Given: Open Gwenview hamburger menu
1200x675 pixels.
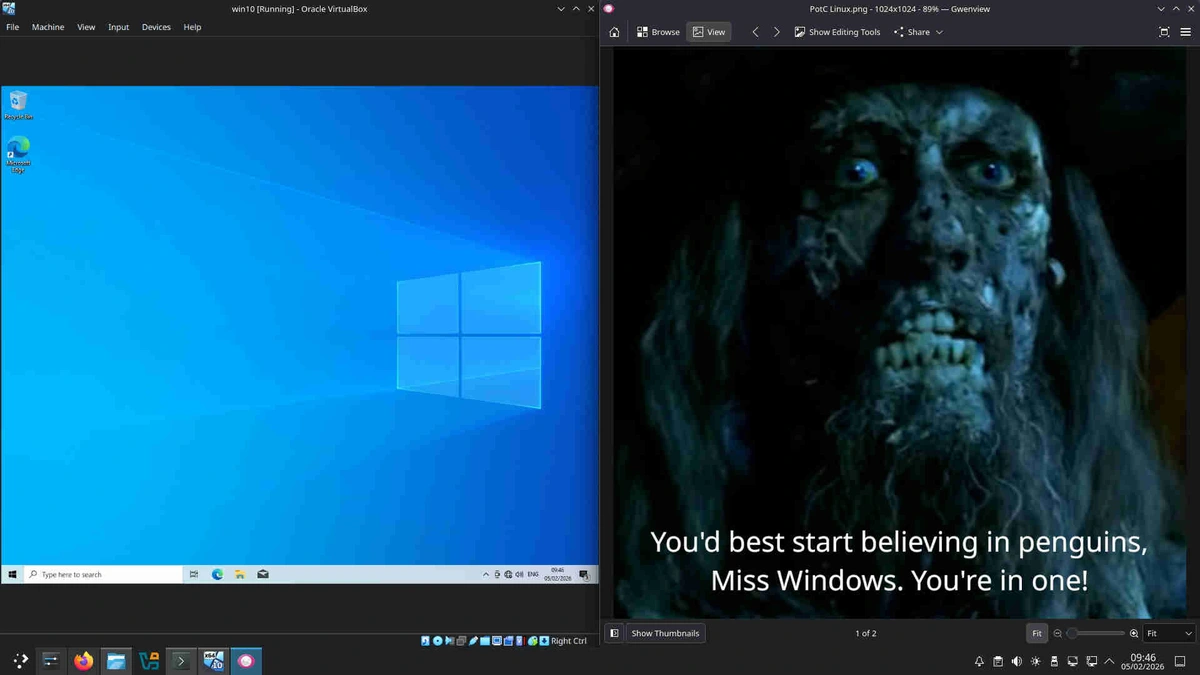Looking at the screenshot, I should tap(1186, 32).
